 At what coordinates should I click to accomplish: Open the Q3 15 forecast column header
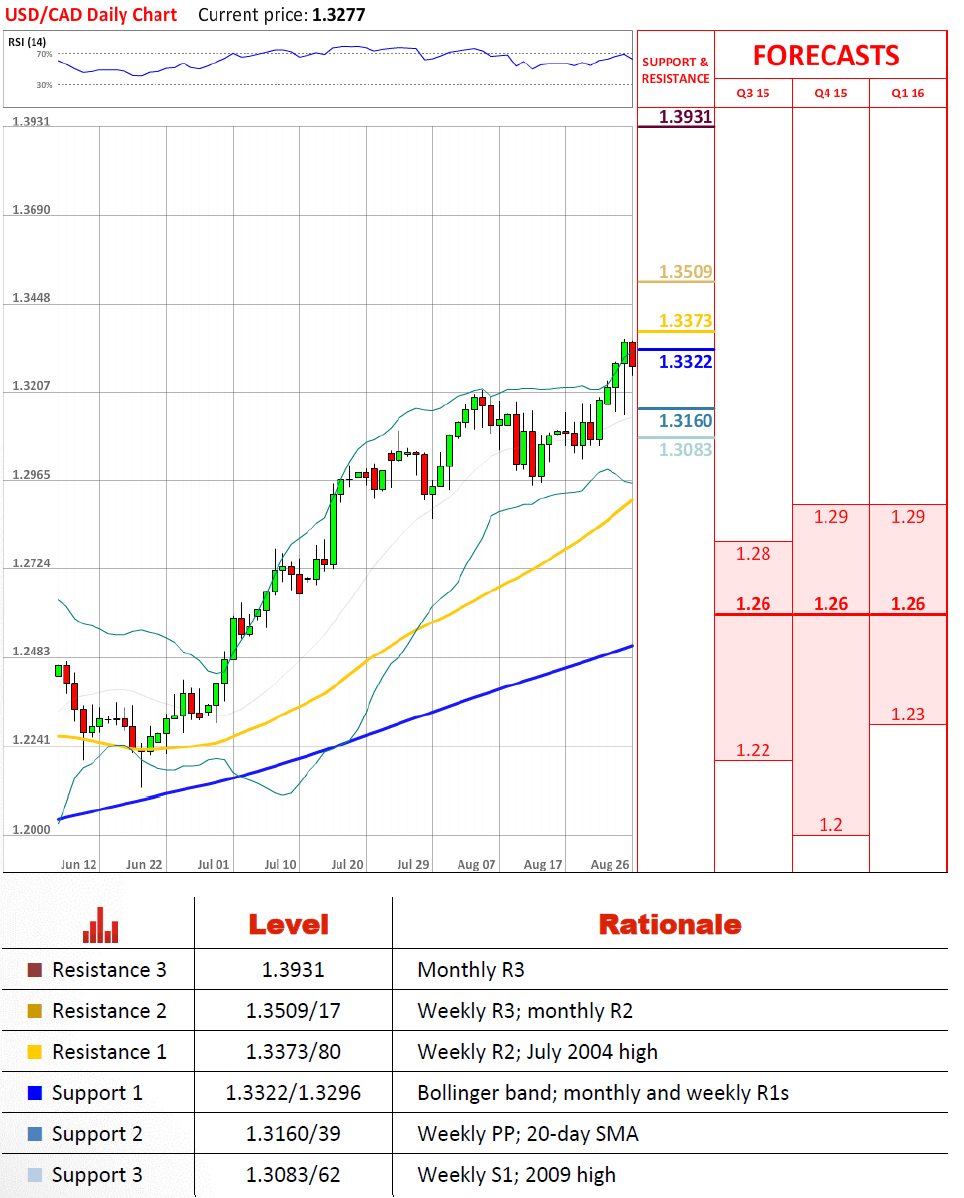(753, 93)
